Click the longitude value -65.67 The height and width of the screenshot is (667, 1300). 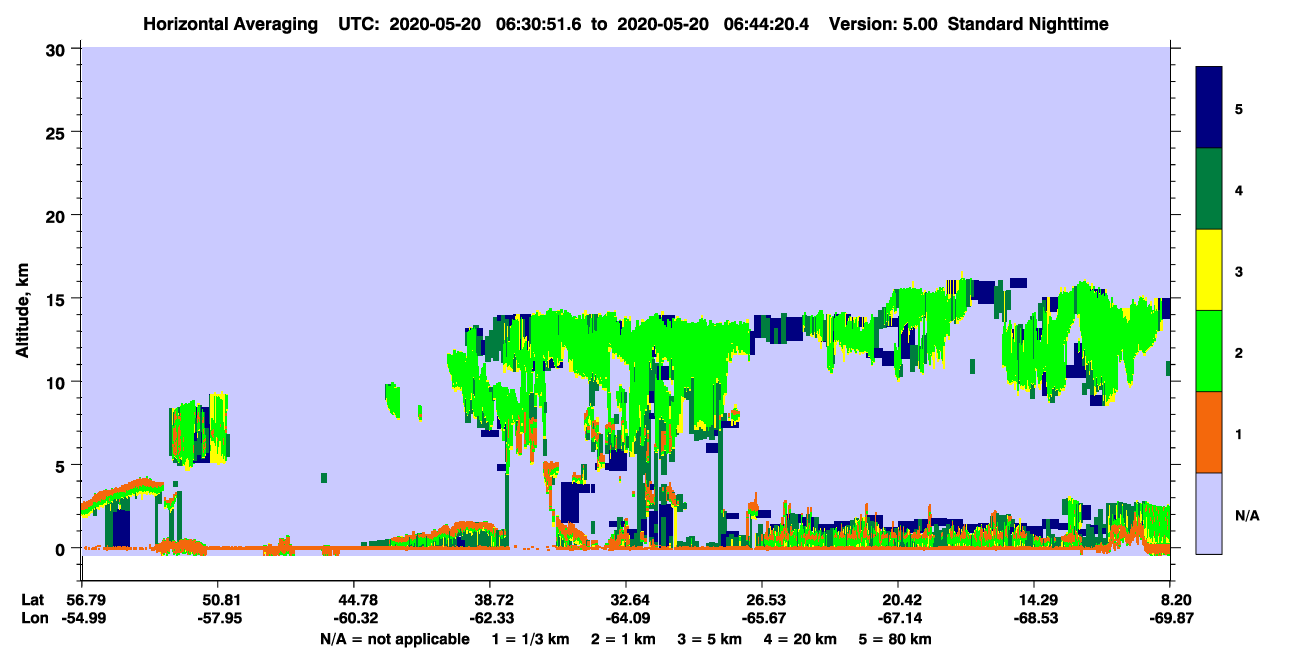[x=762, y=619]
